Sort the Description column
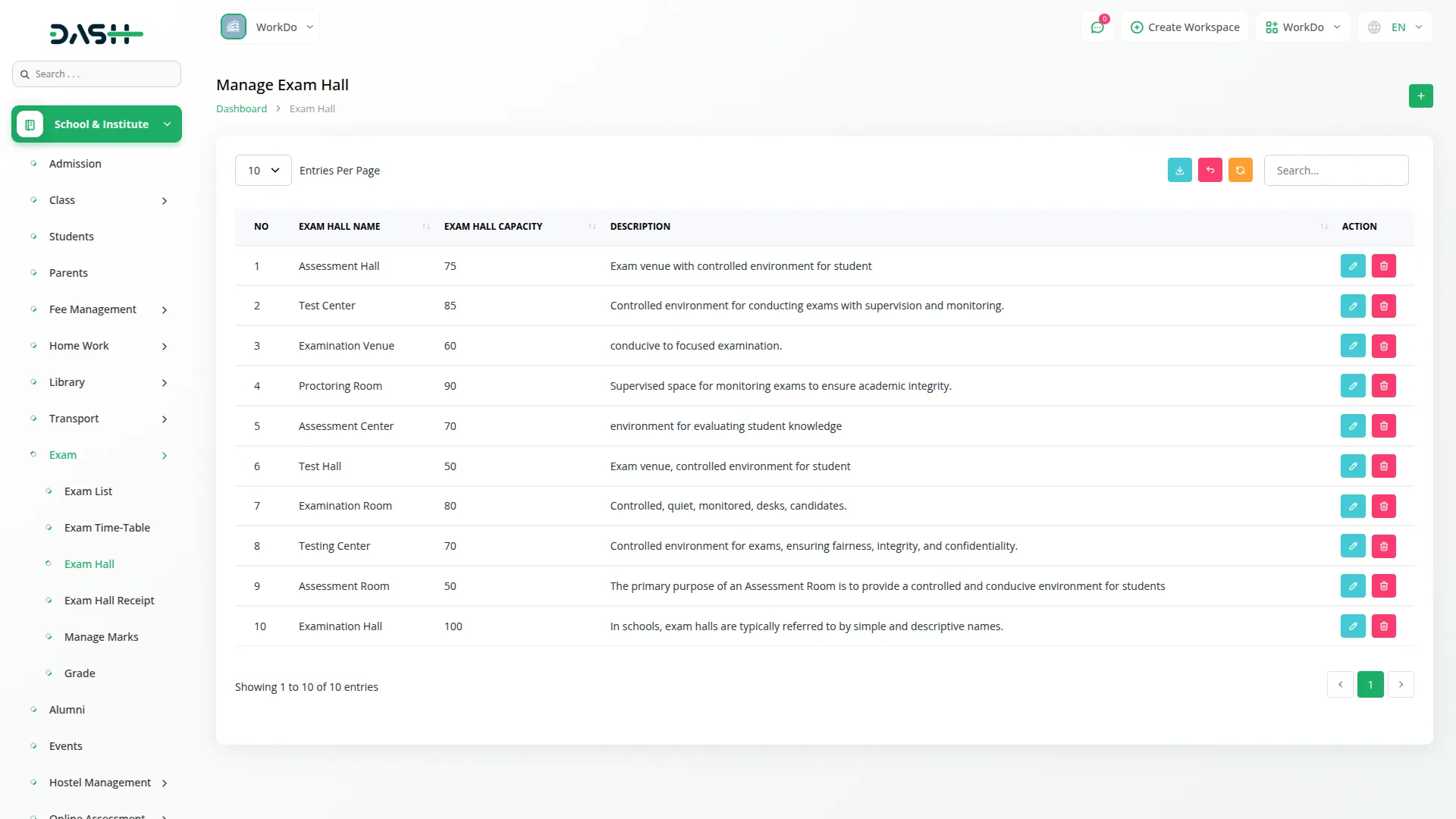Screen dimensions: 1456x819 (1323, 226)
